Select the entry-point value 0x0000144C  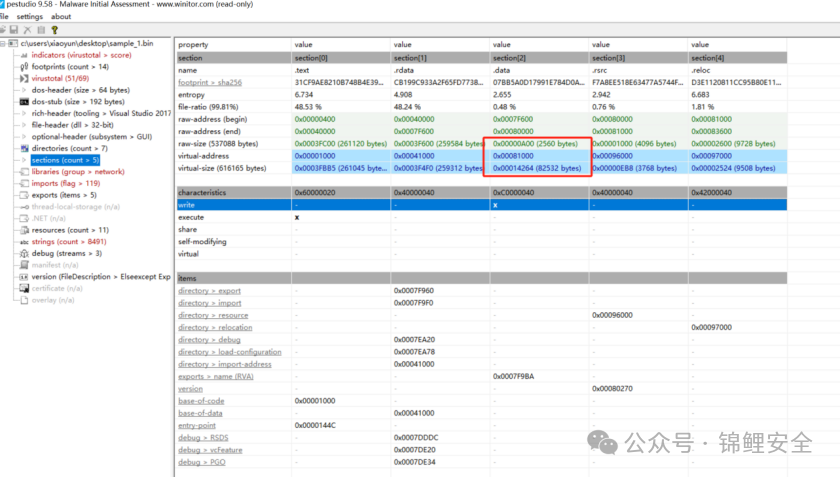[315, 426]
